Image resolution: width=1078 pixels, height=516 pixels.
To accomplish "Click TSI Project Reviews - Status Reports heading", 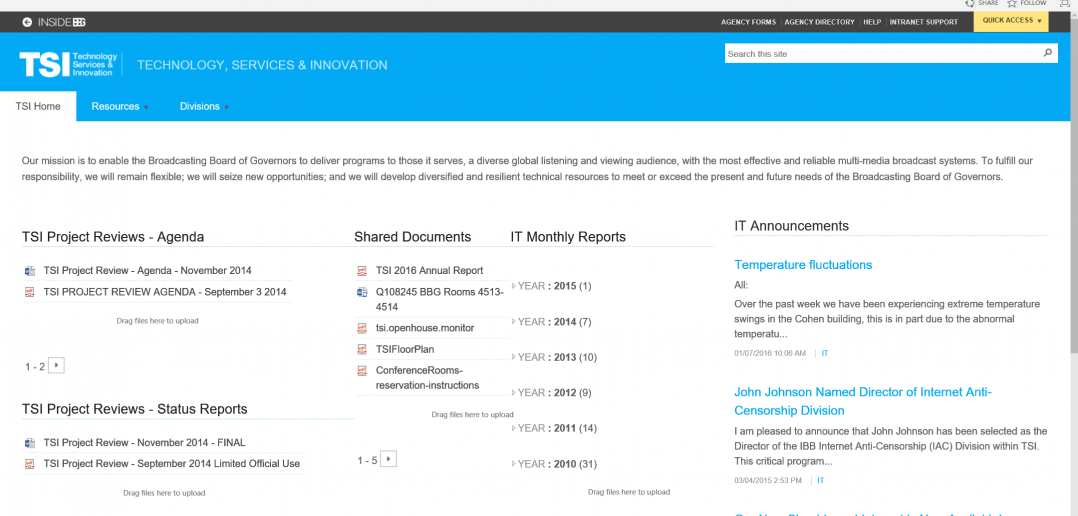I will (x=135, y=410).
